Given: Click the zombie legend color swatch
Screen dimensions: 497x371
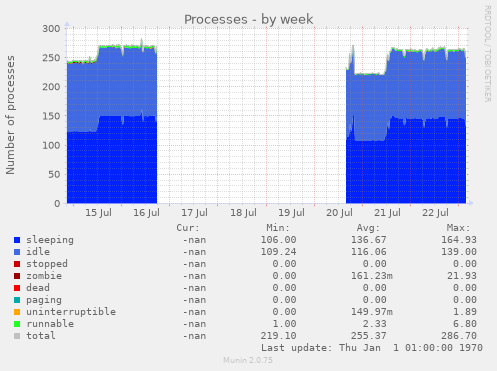Looking at the screenshot, I should tap(17, 276).
